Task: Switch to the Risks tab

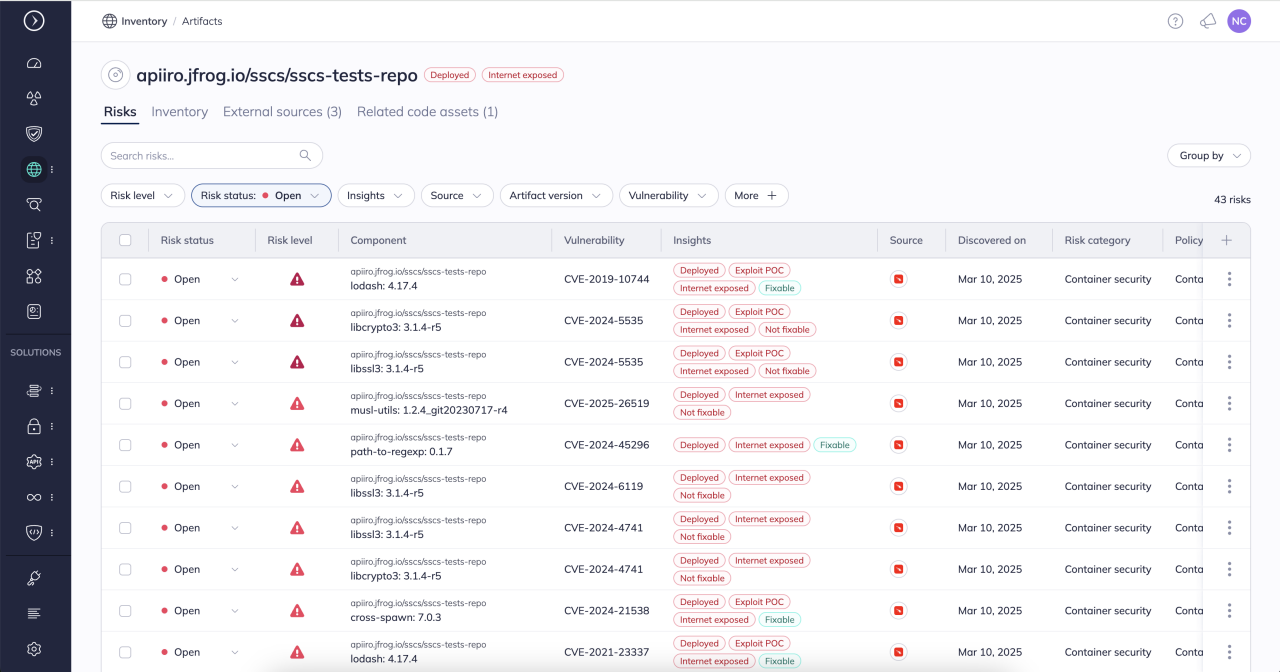Action: 120,112
